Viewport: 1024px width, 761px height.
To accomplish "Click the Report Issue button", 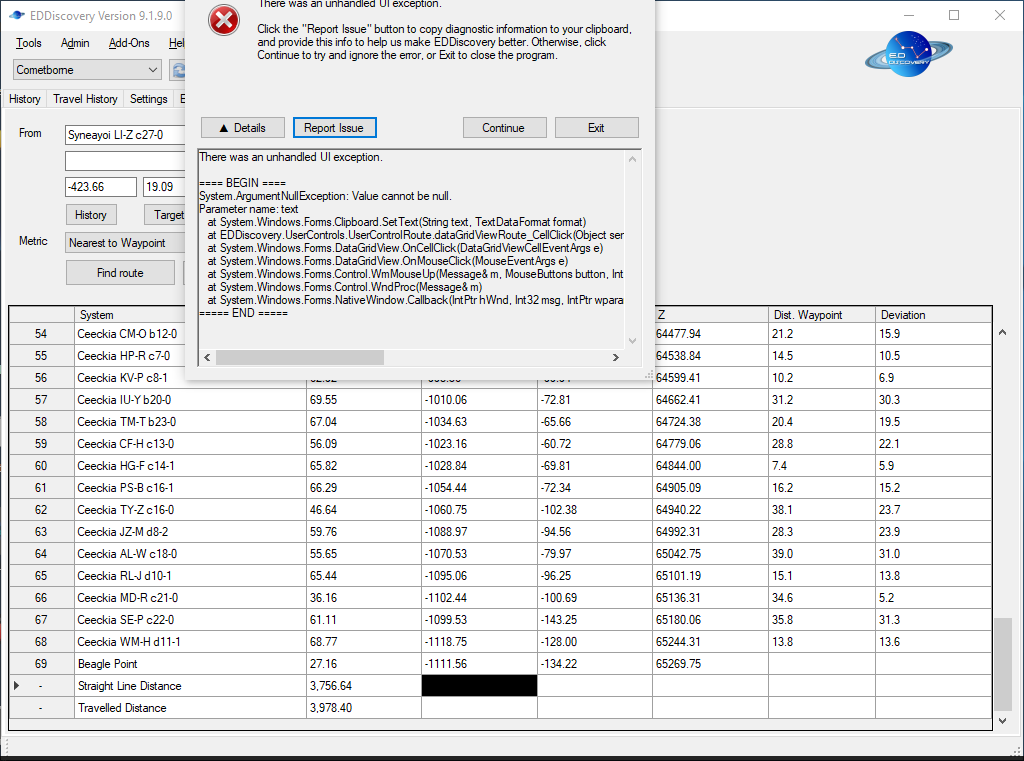I will (x=334, y=127).
